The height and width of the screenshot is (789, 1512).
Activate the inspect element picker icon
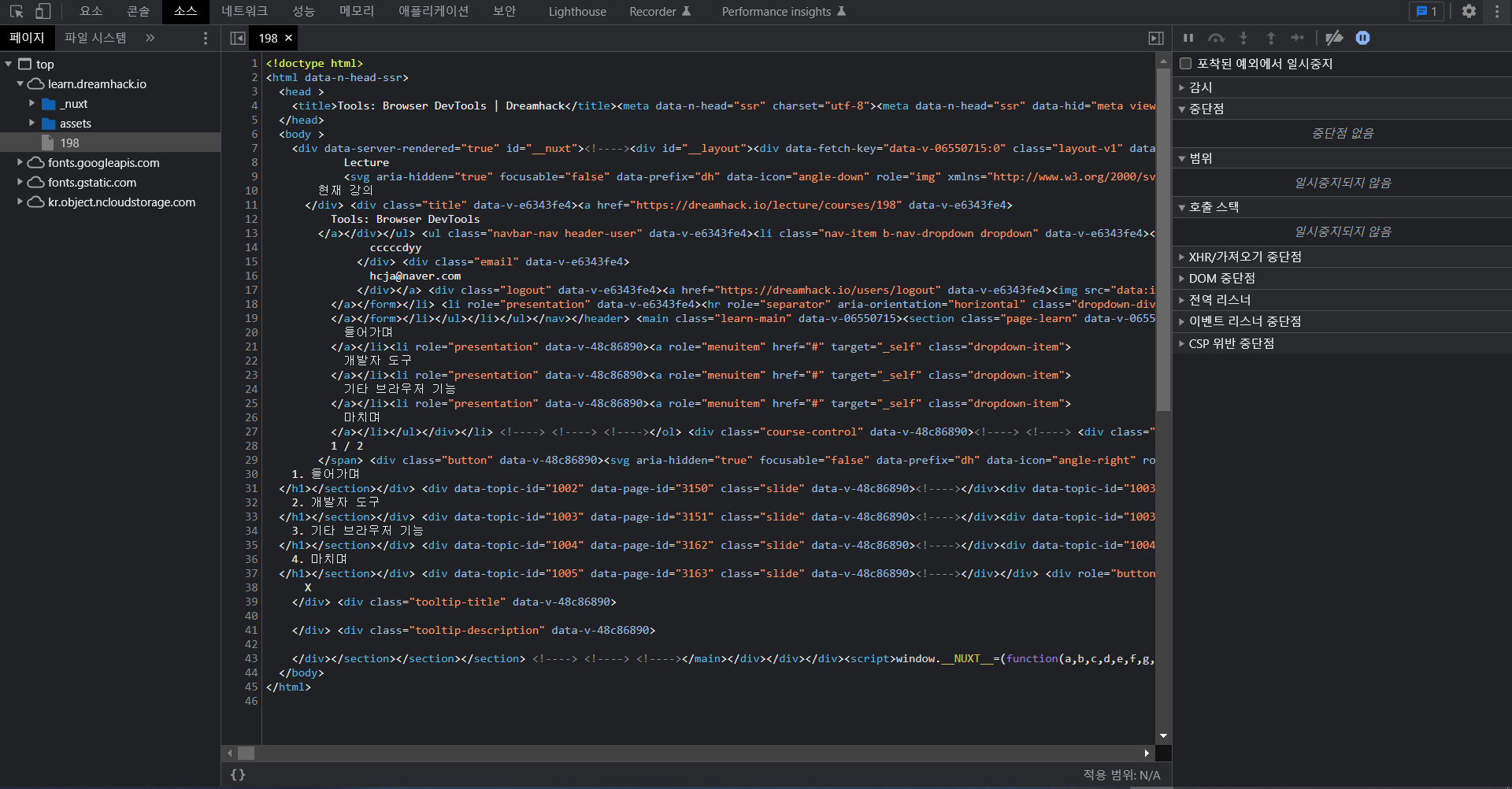(x=17, y=12)
